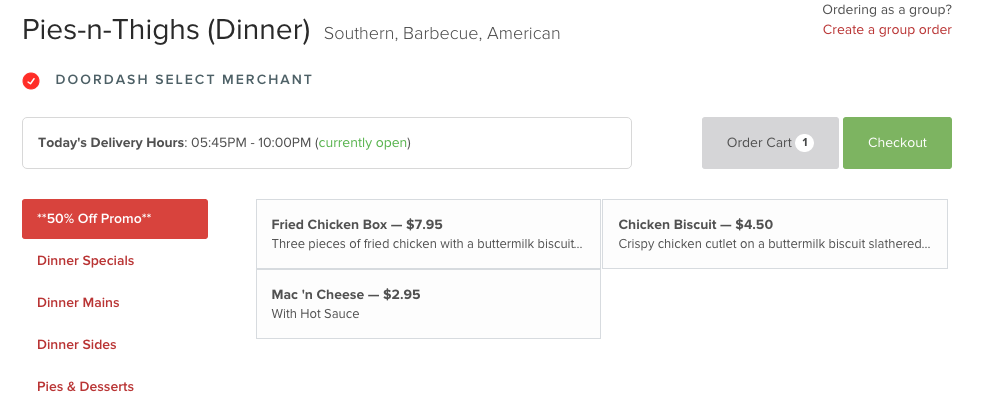Screen dimensions: 1005x415
Task: Open the Dinner Specials menu section
Action: tap(86, 260)
